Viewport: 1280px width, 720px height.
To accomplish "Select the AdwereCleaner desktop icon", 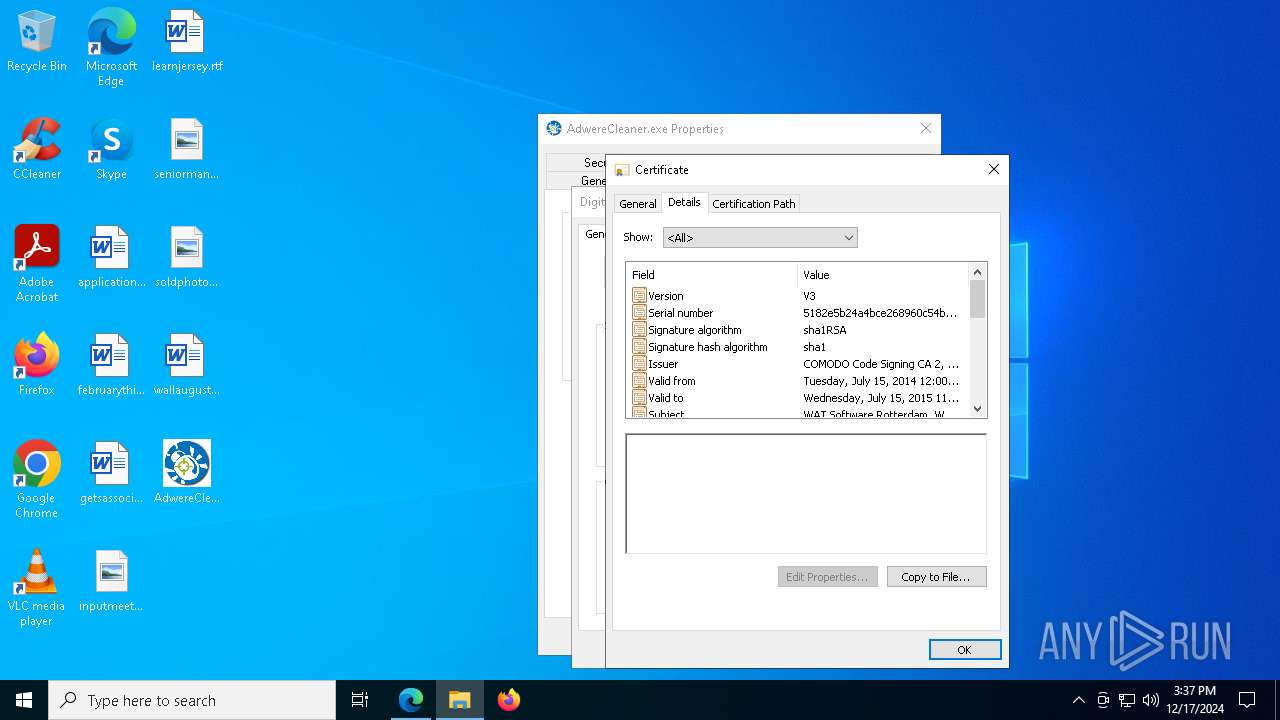I will click(187, 473).
